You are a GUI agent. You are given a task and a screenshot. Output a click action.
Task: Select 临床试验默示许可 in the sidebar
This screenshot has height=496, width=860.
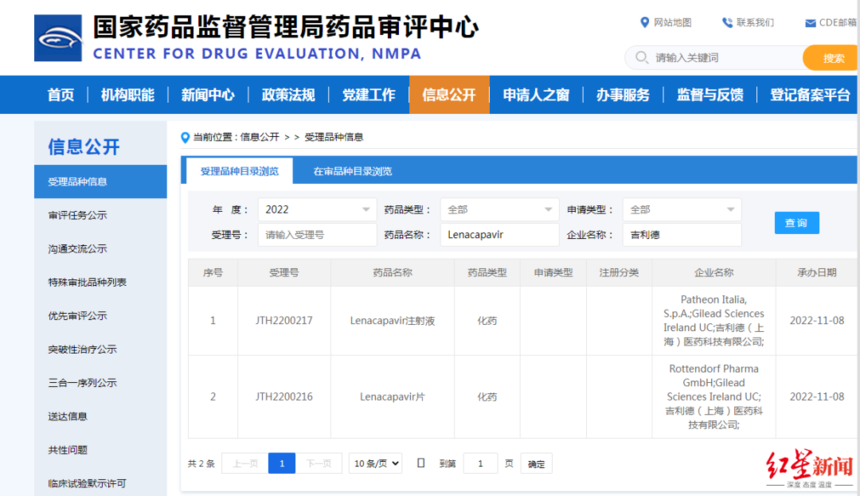pyautogui.click(x=87, y=483)
